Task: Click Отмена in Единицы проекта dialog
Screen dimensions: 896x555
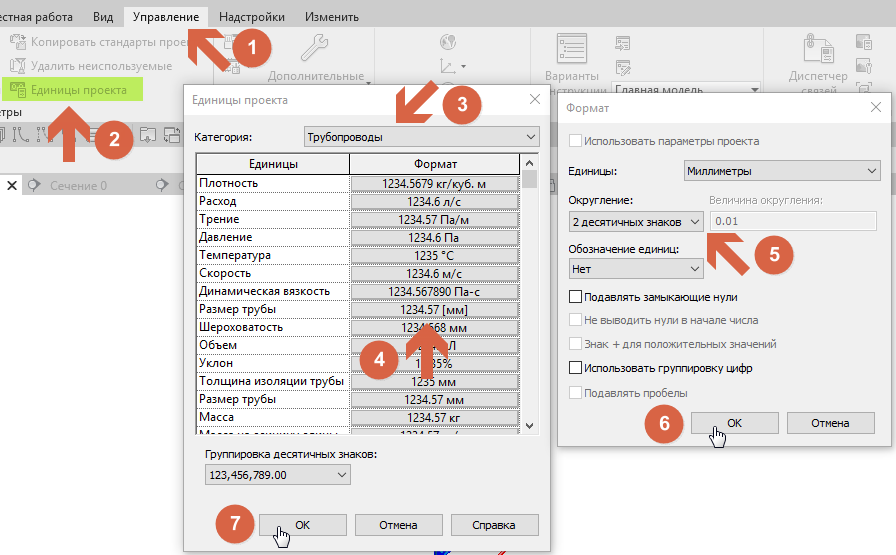Action: point(398,525)
